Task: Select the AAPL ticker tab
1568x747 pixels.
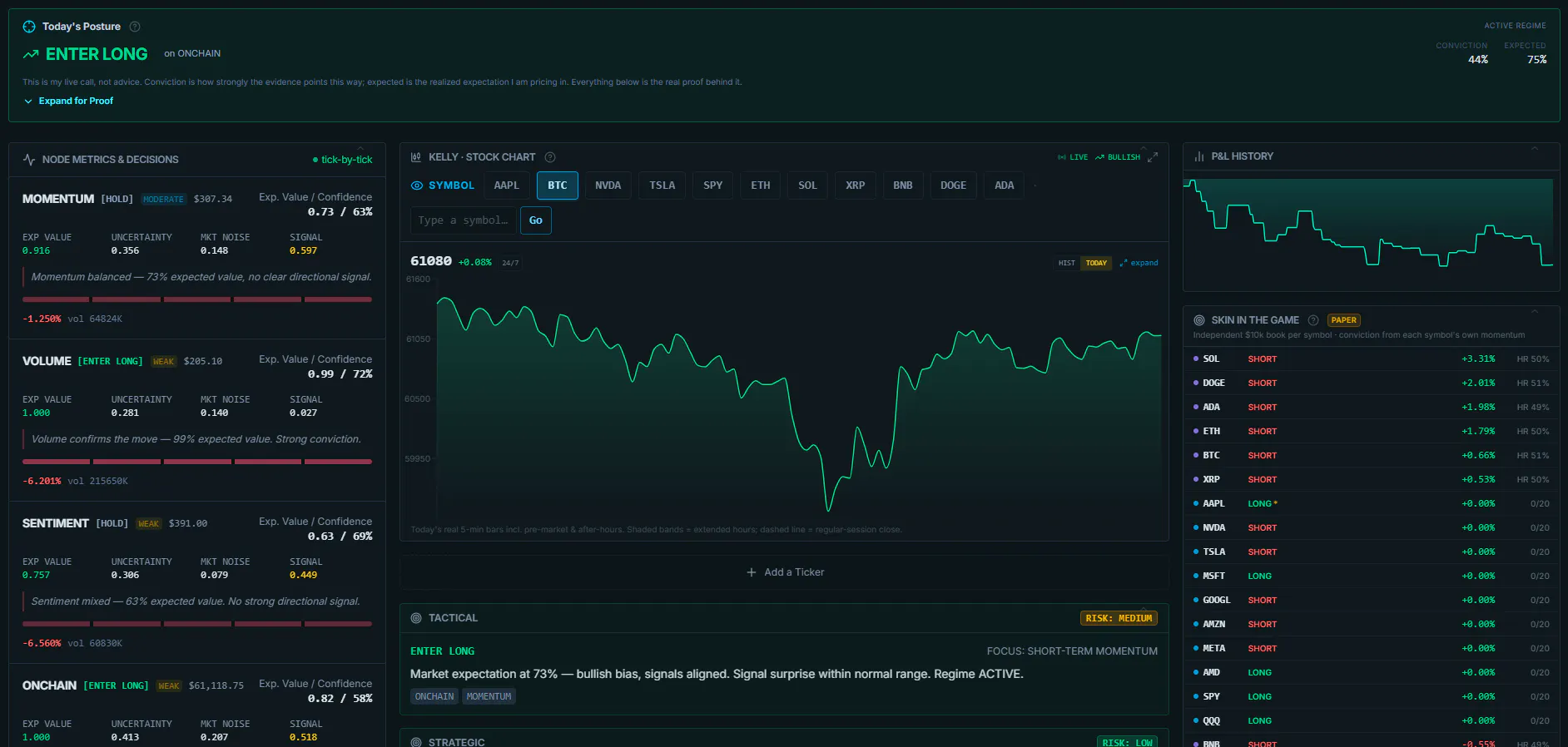Action: click(506, 186)
